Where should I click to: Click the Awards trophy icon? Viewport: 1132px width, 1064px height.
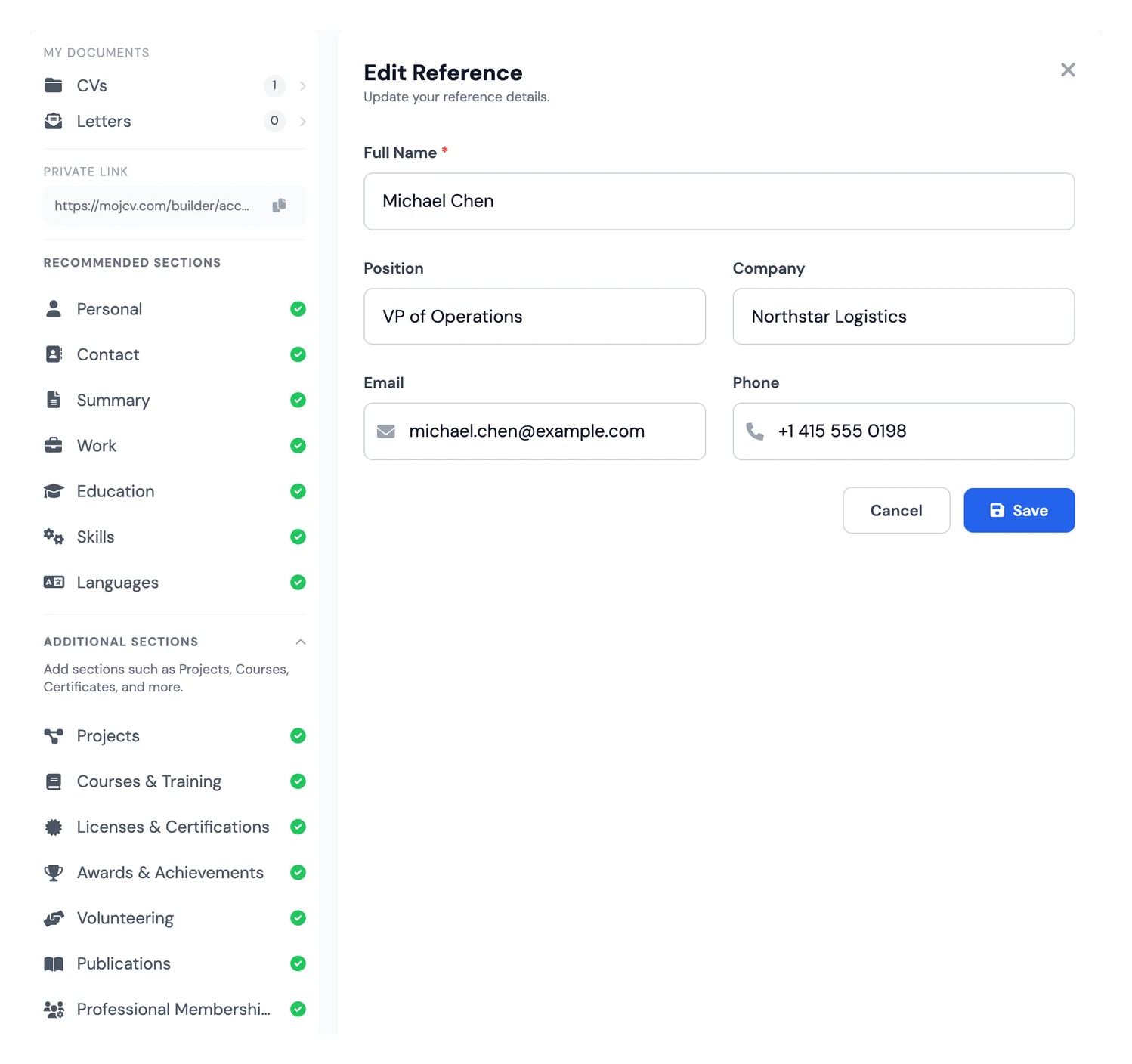[x=54, y=873]
